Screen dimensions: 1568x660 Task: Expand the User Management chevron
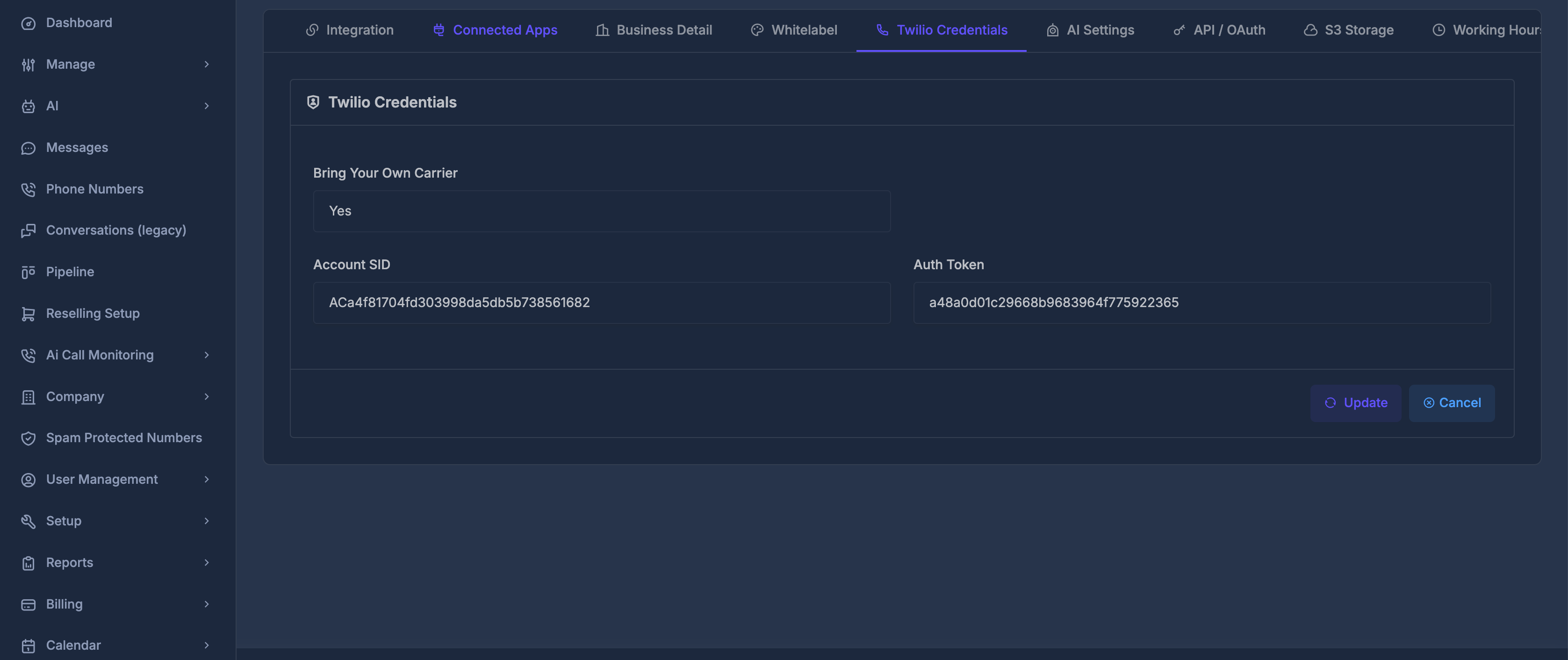coord(207,480)
